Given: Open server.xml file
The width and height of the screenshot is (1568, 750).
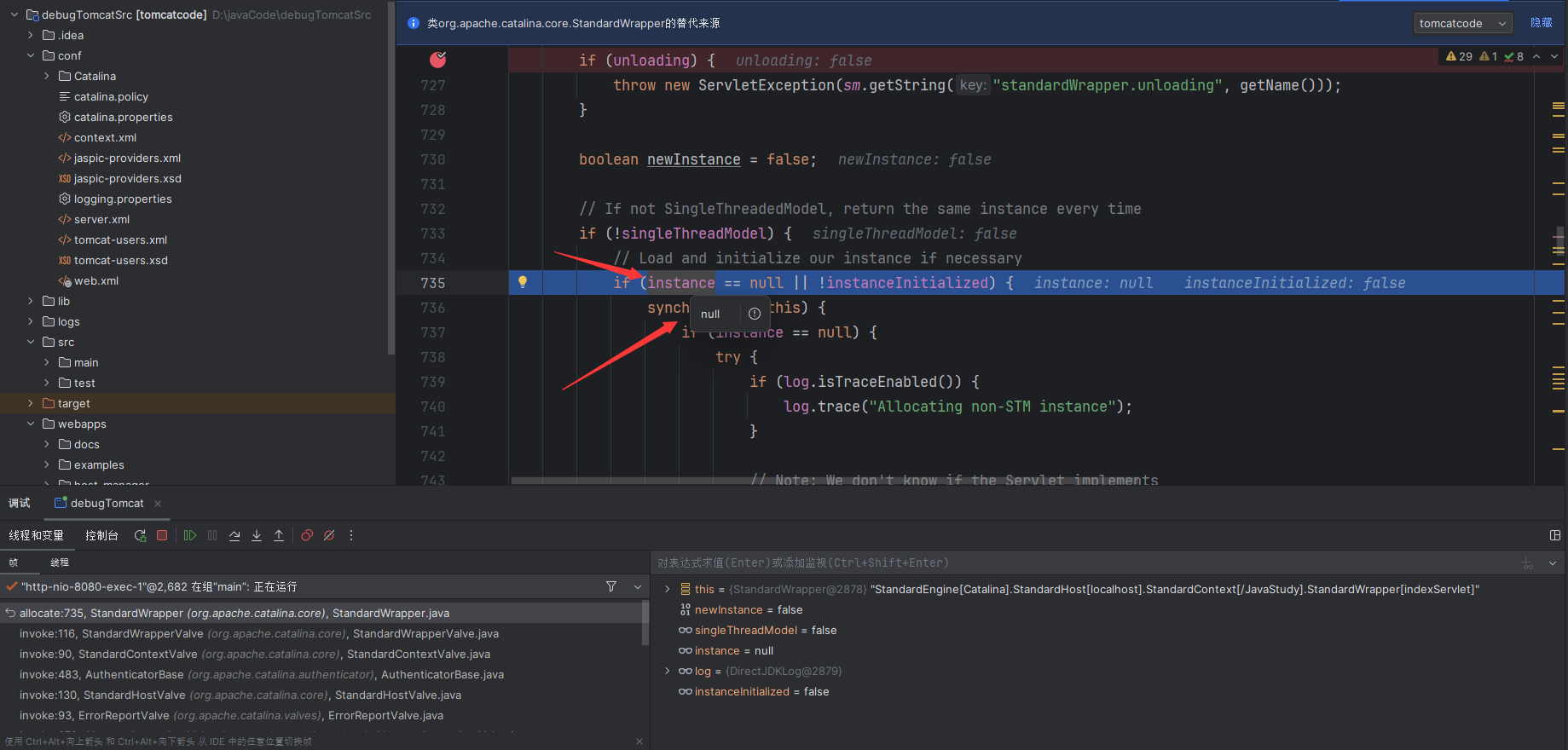Looking at the screenshot, I should 101,219.
